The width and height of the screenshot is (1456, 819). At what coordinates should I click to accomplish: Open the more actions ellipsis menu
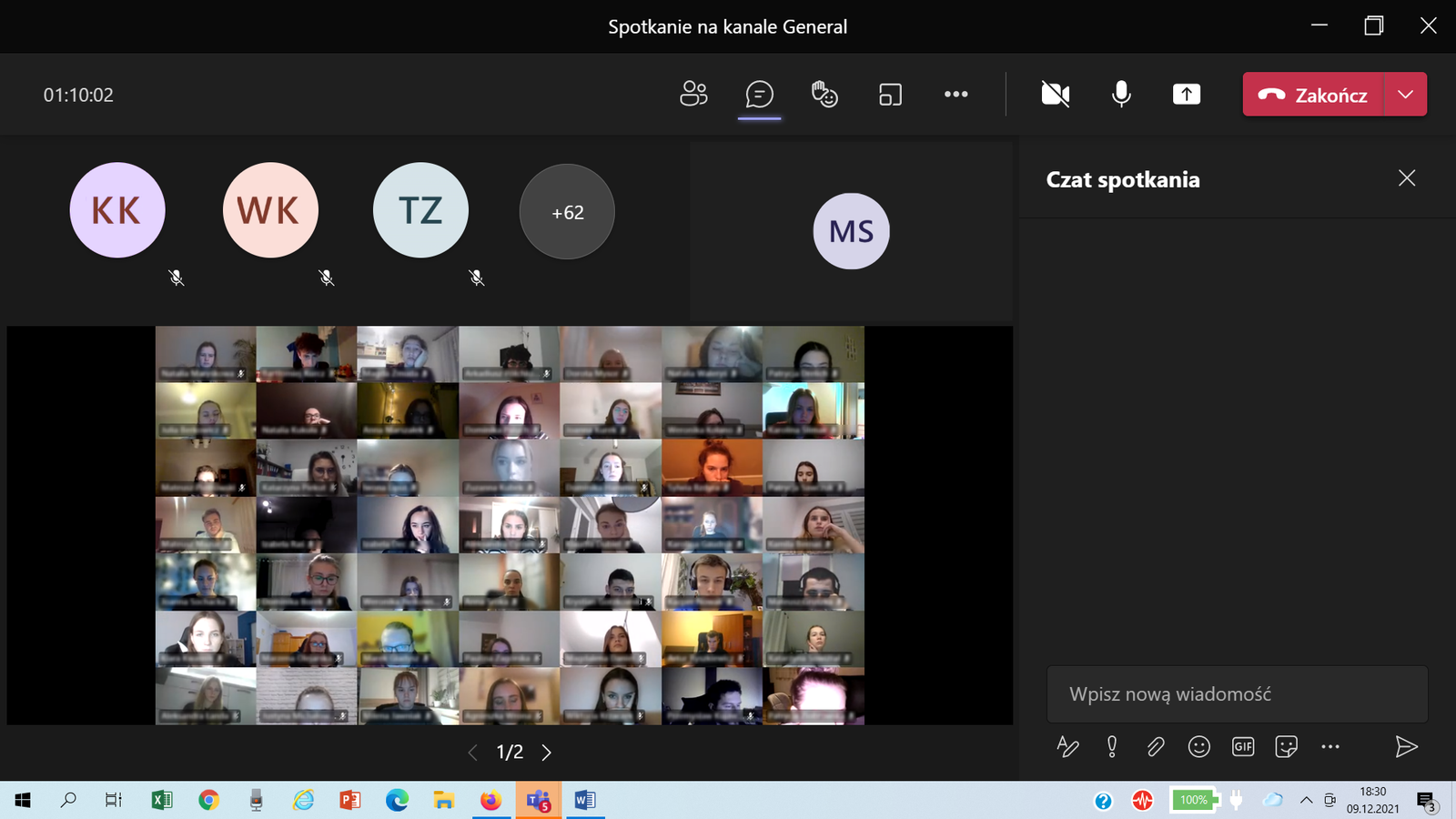click(955, 94)
